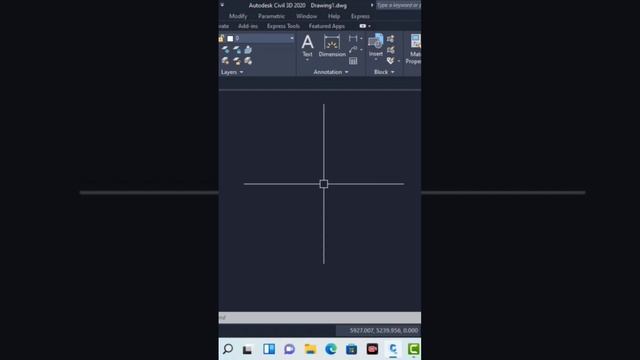Open the Chat app on the taskbar

289,349
